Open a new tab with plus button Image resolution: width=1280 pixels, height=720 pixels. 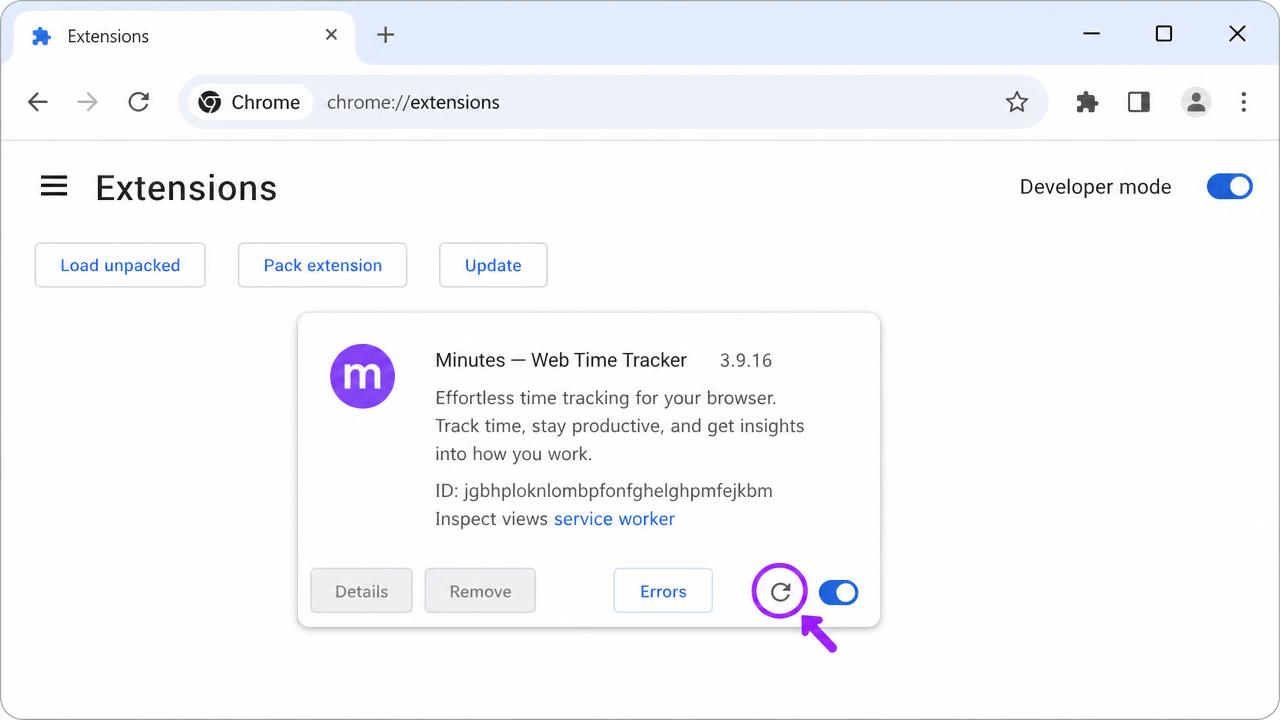pos(386,35)
